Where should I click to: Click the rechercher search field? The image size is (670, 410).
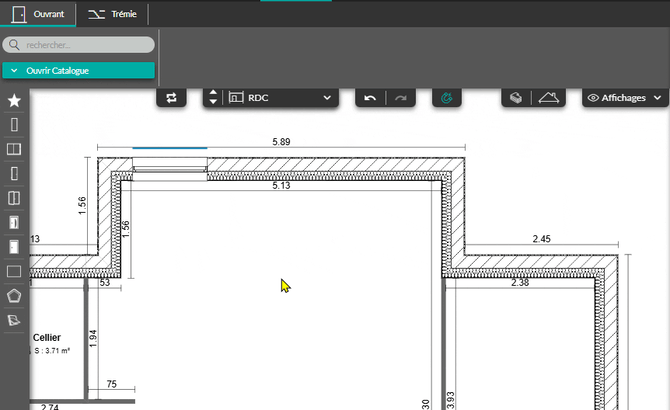(79, 45)
